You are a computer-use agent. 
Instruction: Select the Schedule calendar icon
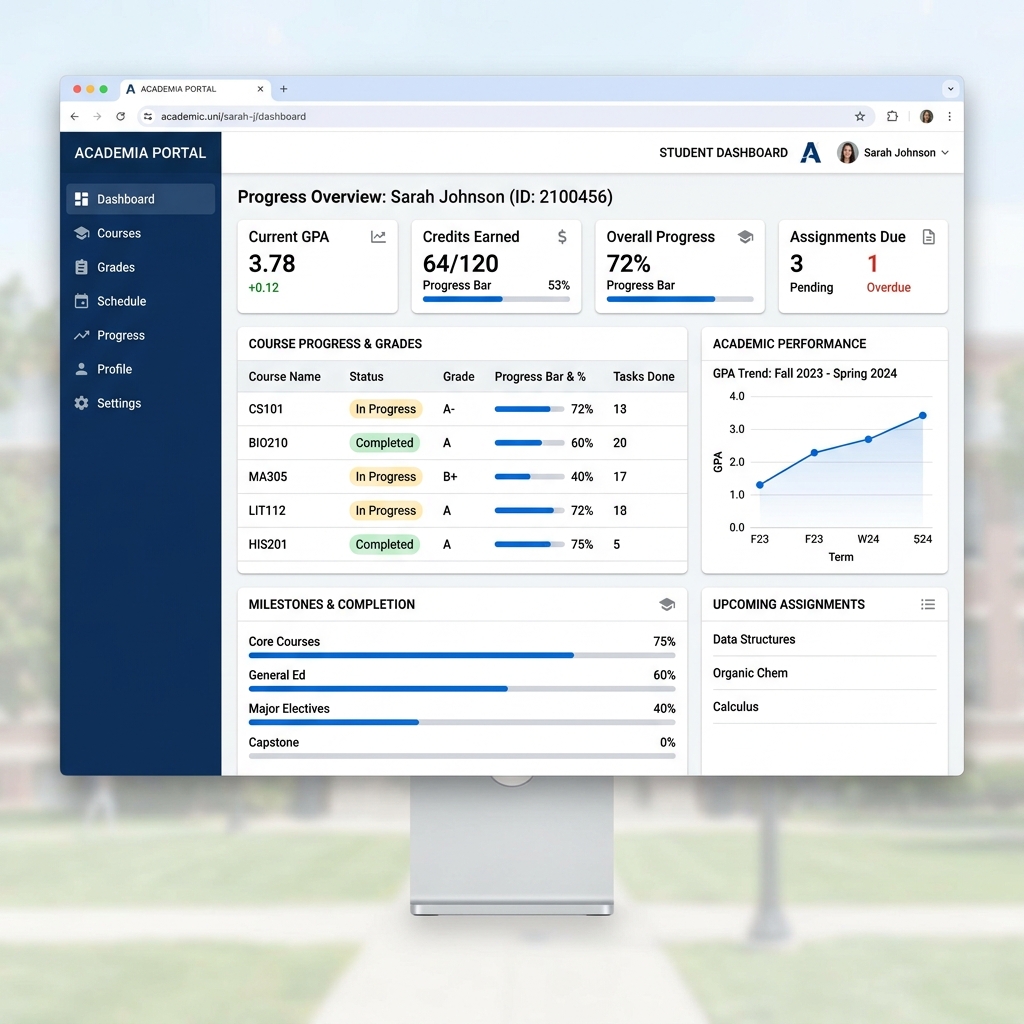82,301
